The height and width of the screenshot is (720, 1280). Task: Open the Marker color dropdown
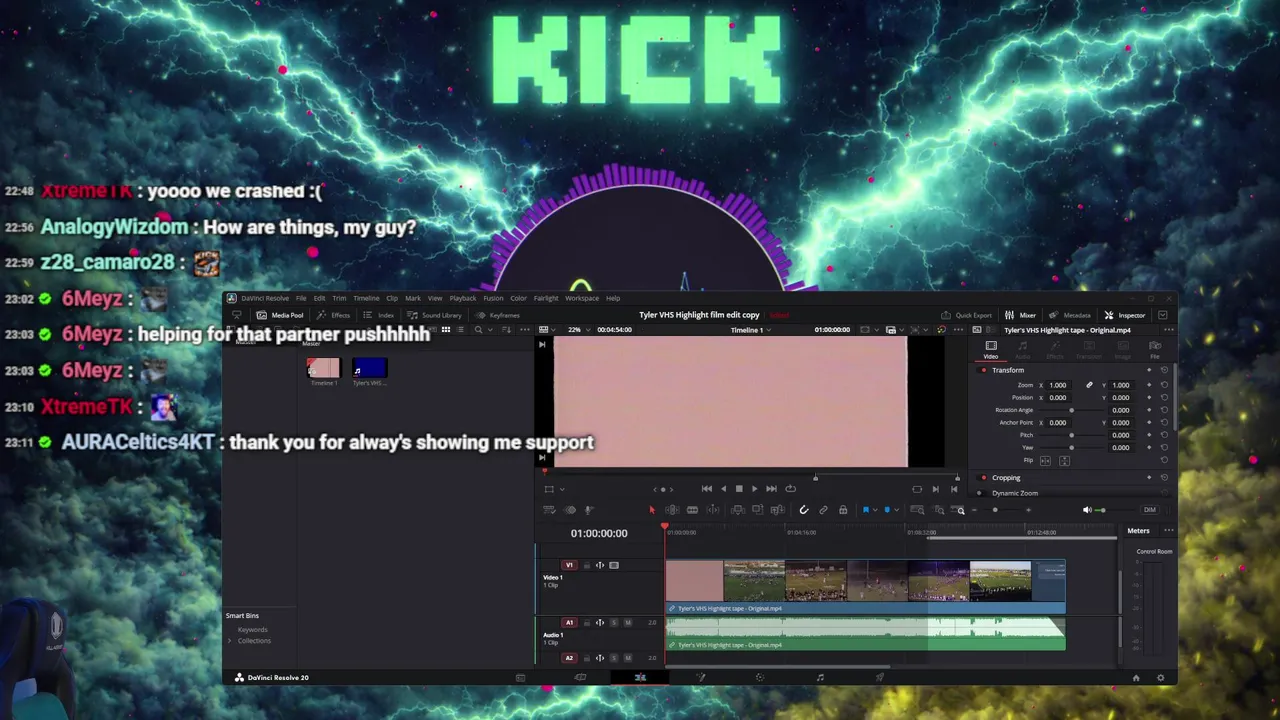895,510
